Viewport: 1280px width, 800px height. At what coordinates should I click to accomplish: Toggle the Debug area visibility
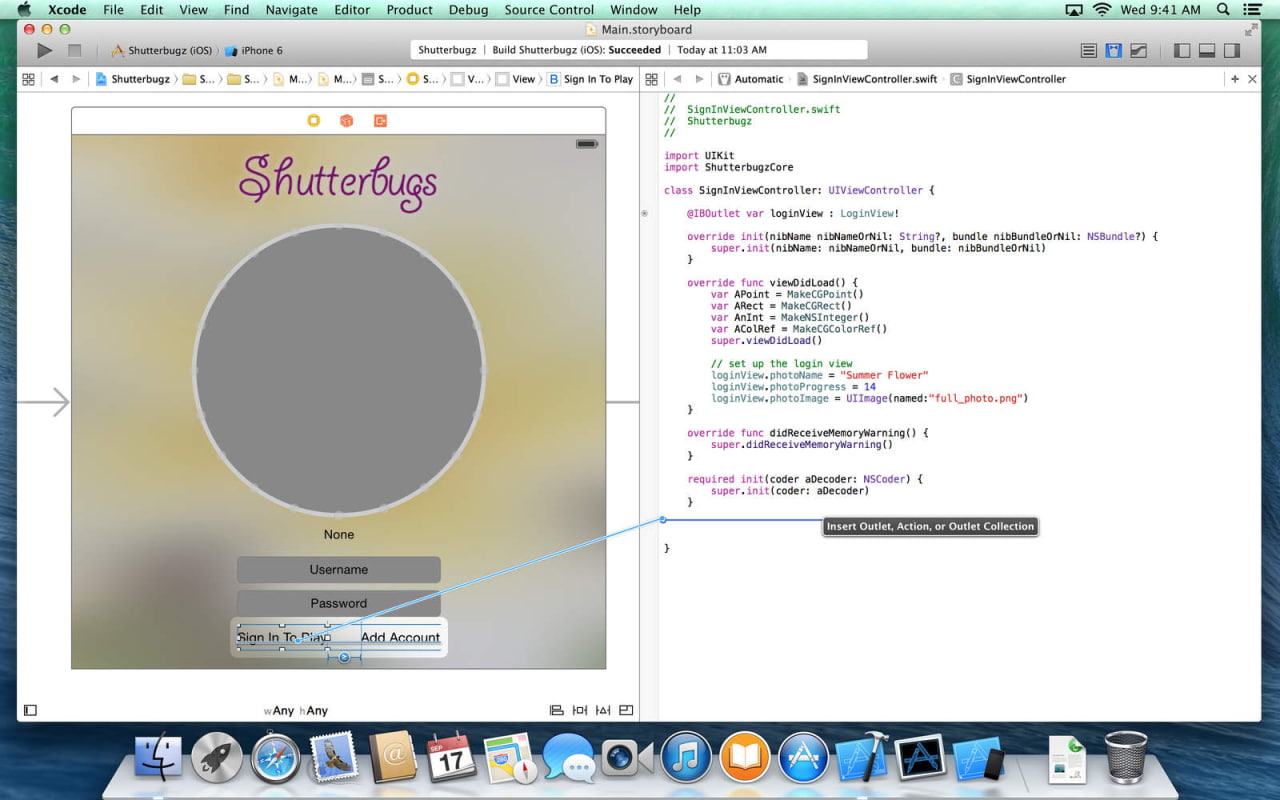tap(1207, 50)
